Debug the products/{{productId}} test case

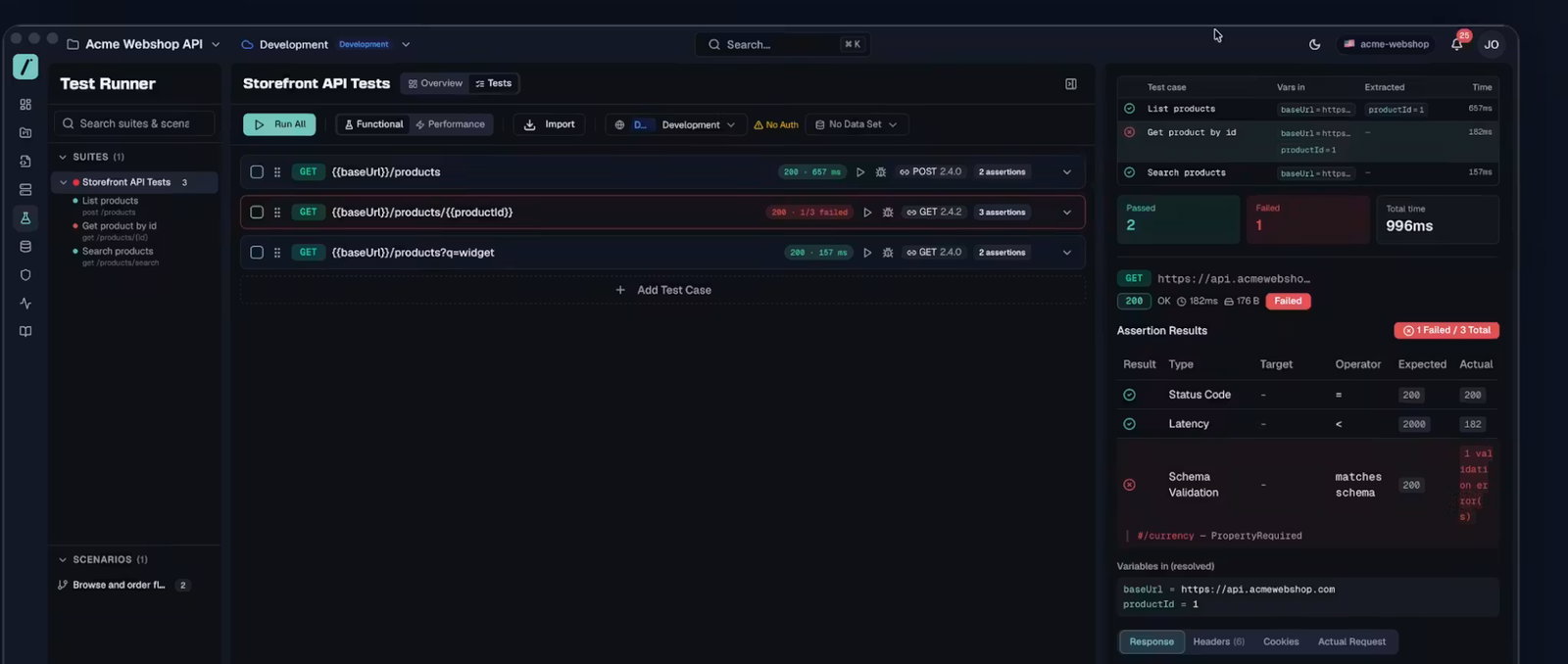[x=888, y=213]
